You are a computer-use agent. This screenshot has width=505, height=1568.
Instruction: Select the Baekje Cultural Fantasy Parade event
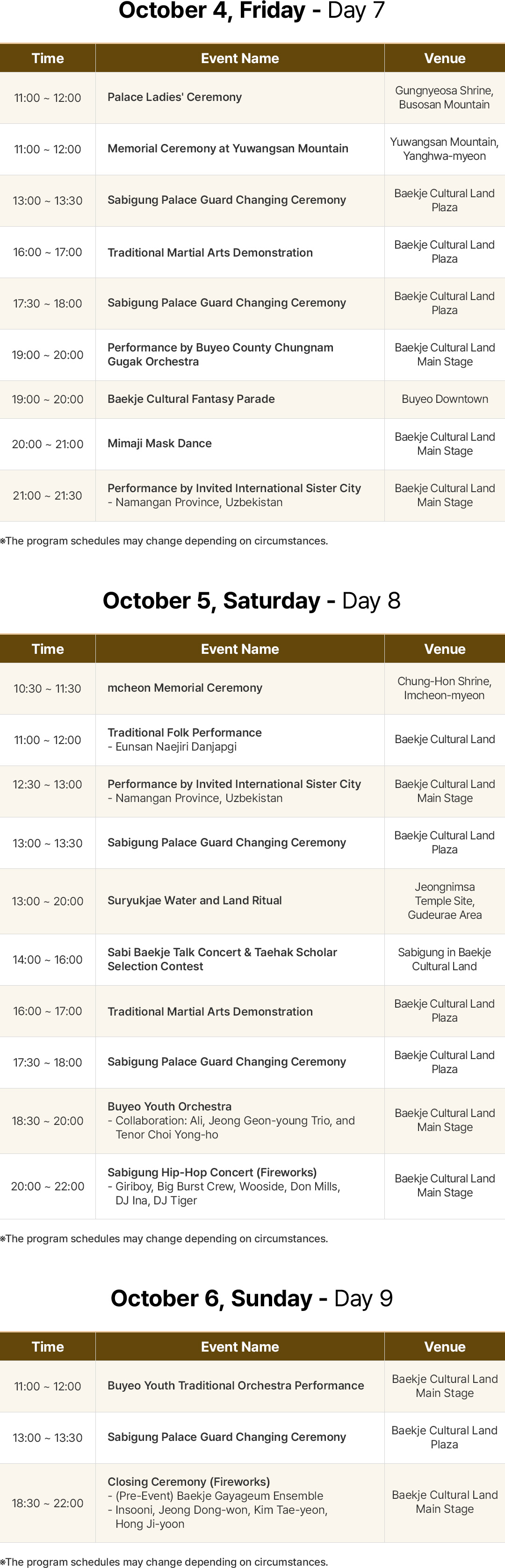[x=191, y=399]
